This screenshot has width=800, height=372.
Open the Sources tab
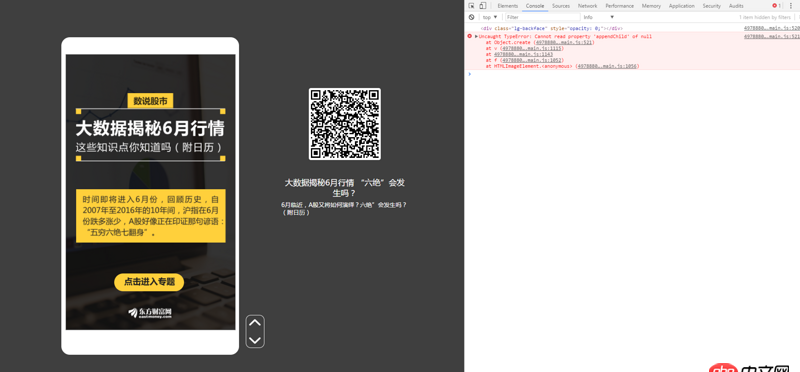point(561,6)
